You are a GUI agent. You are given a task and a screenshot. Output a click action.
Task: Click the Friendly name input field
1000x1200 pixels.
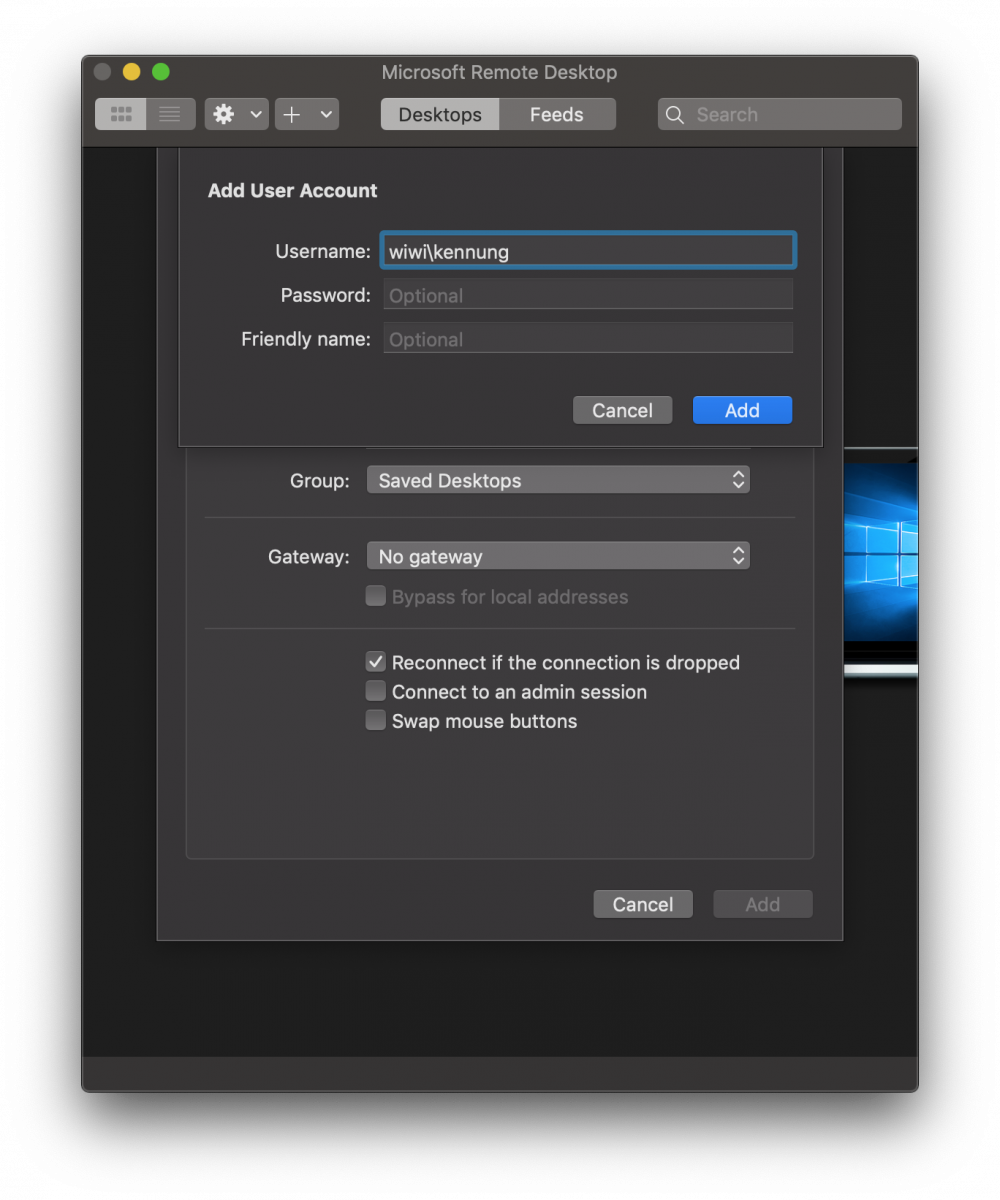click(x=588, y=339)
